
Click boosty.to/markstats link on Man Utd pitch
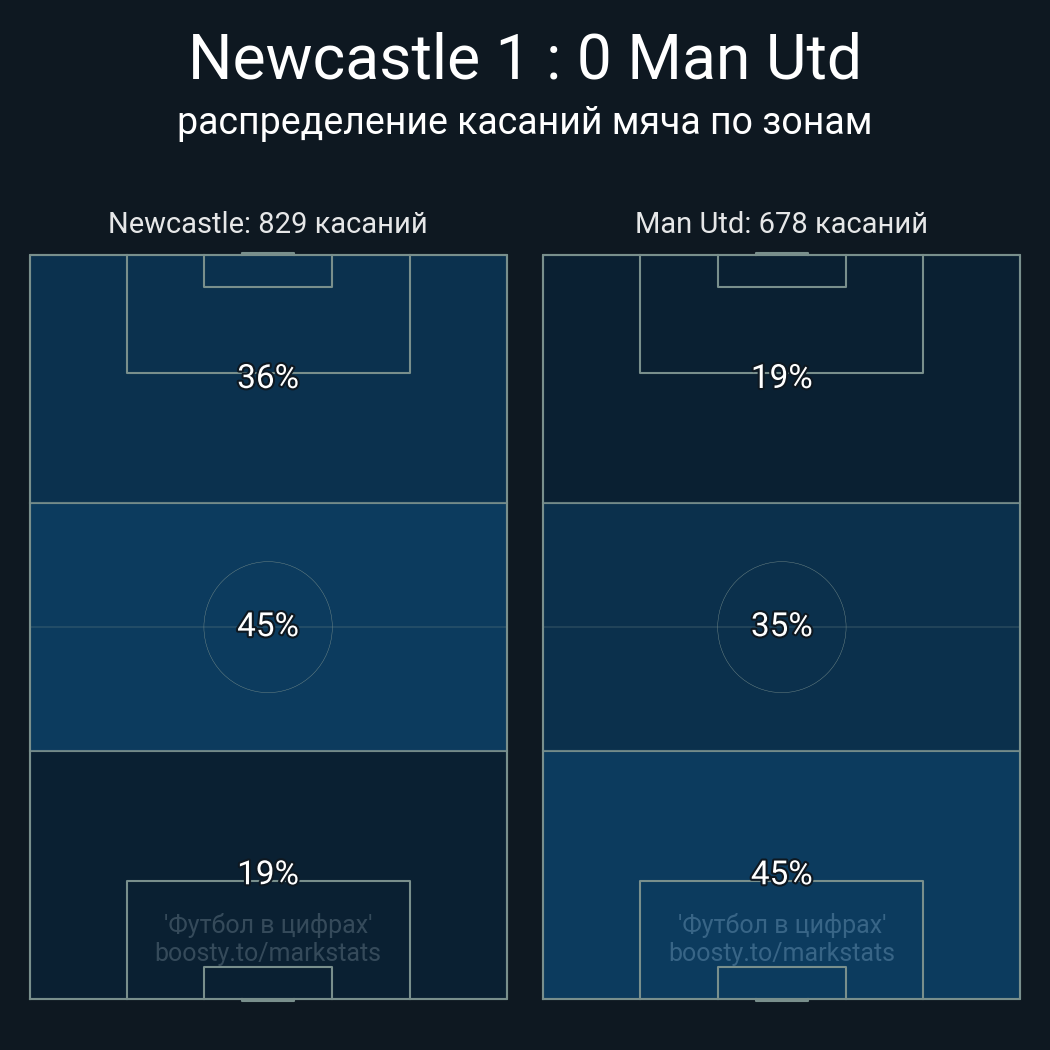point(782,952)
